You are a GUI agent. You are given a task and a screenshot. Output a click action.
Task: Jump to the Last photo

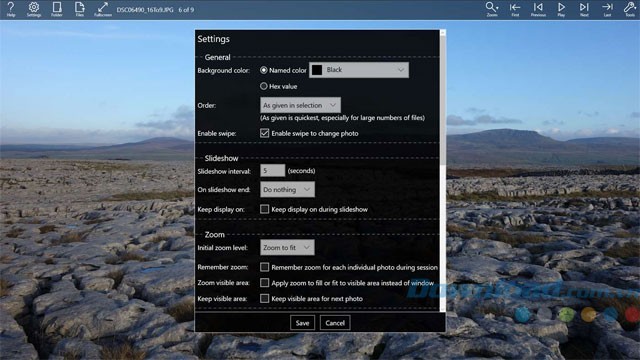click(x=607, y=9)
